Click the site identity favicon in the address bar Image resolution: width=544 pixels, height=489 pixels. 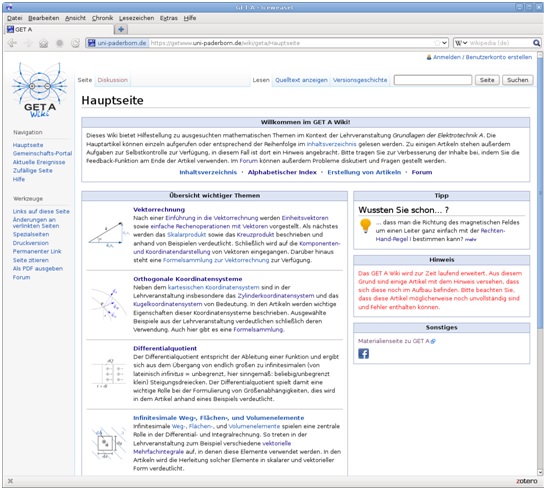coord(91,43)
